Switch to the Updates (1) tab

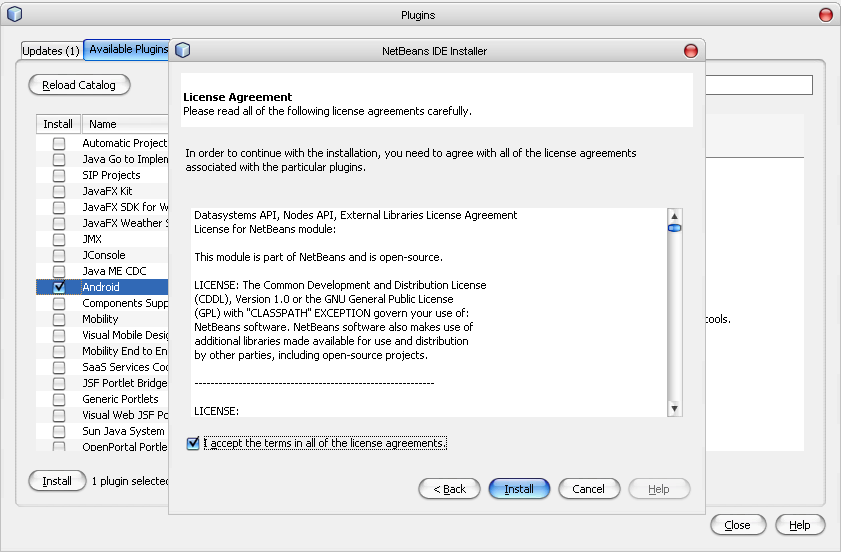click(51, 50)
